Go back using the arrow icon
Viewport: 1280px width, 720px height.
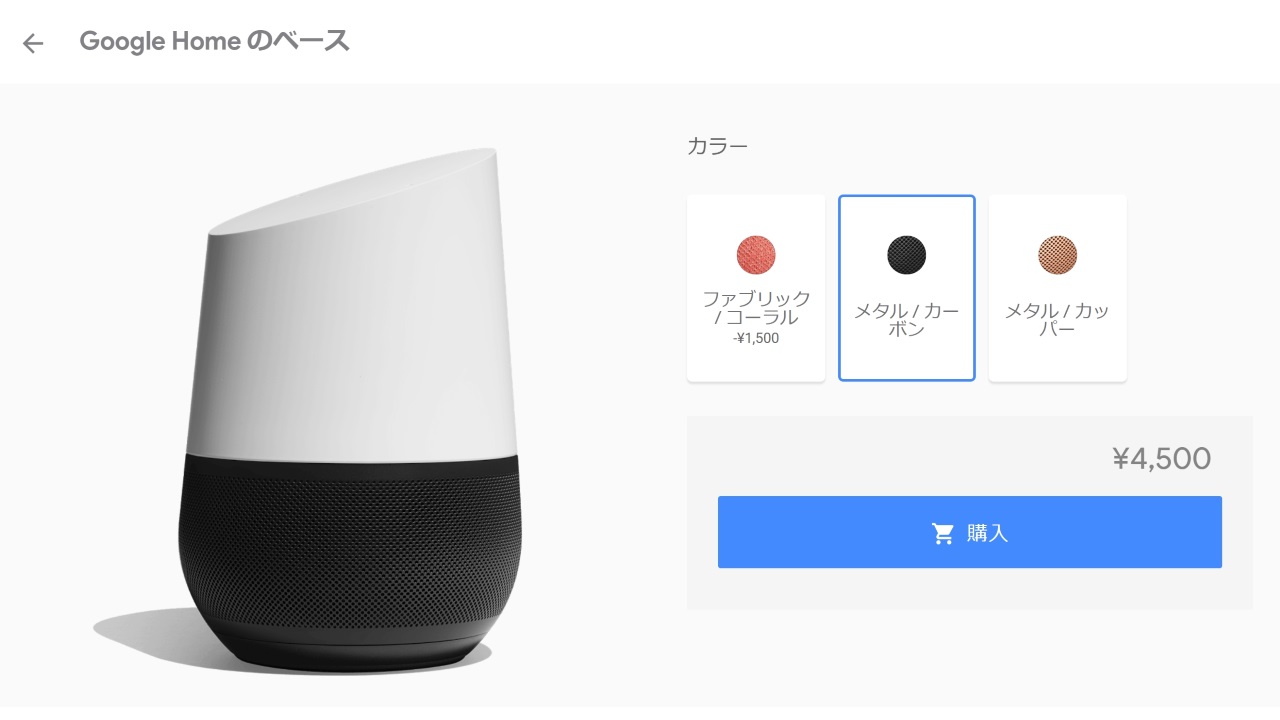(x=33, y=43)
